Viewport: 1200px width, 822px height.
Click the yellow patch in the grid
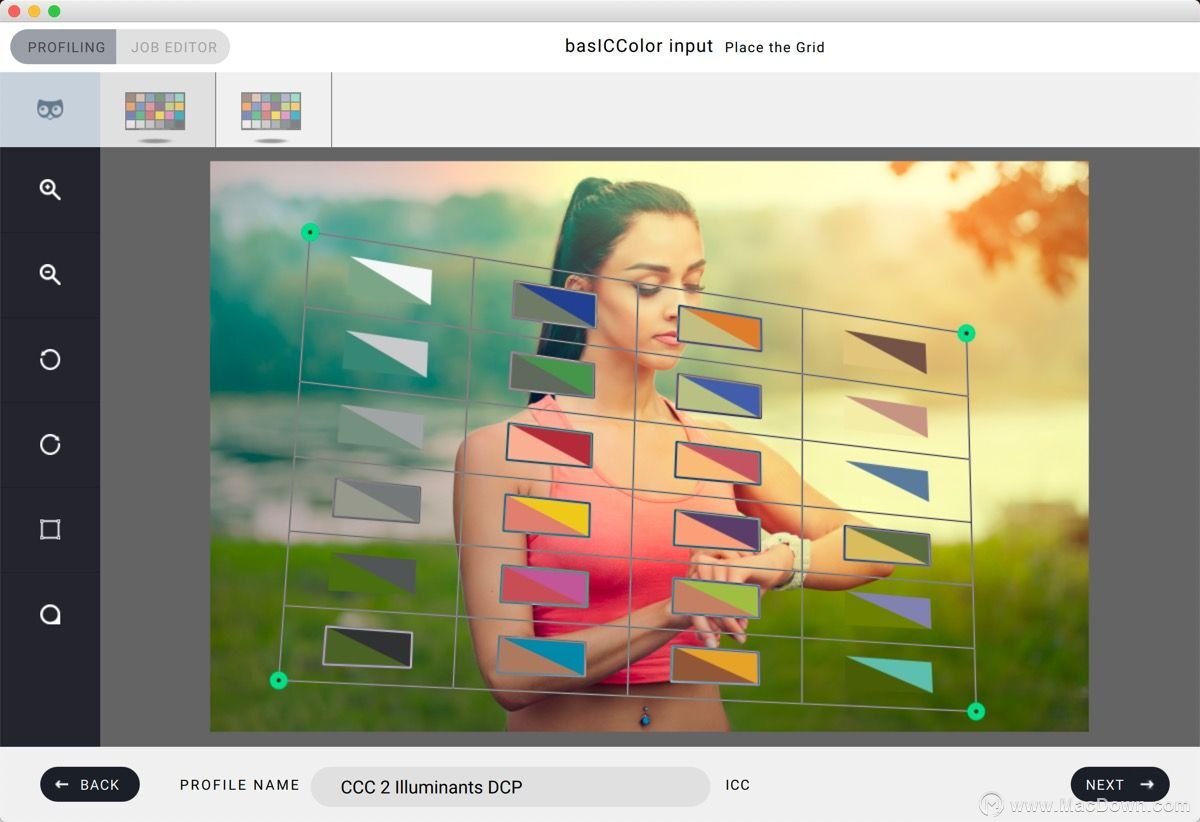click(x=546, y=515)
